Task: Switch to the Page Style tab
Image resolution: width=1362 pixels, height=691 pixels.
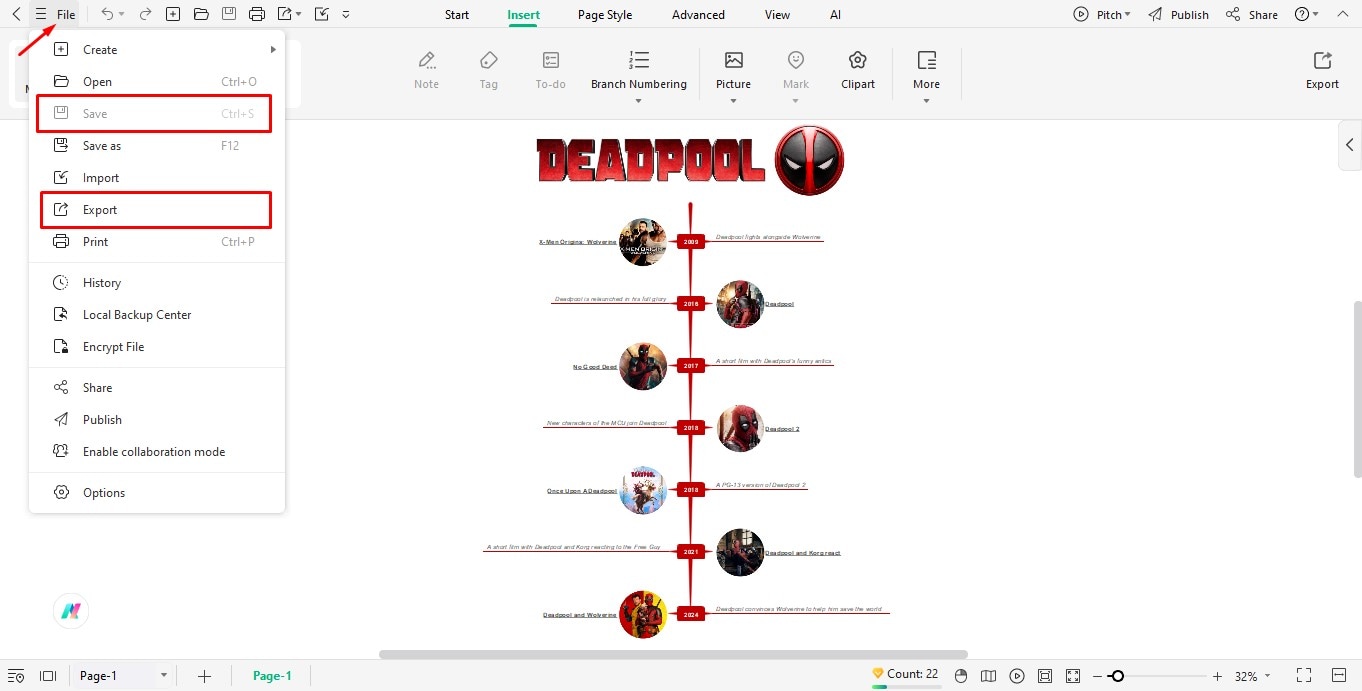Action: pos(605,15)
